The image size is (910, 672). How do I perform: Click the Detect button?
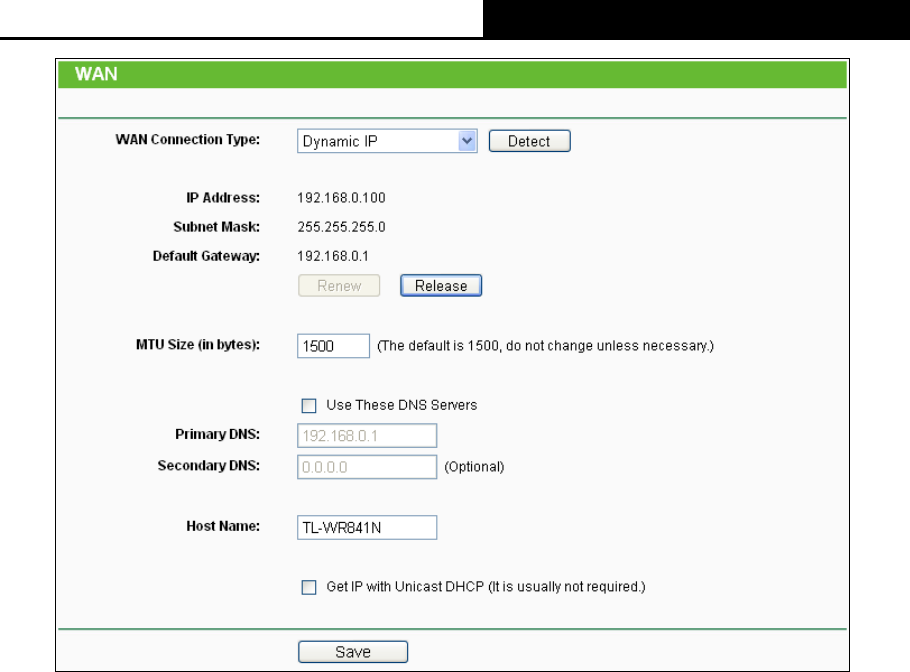[529, 141]
